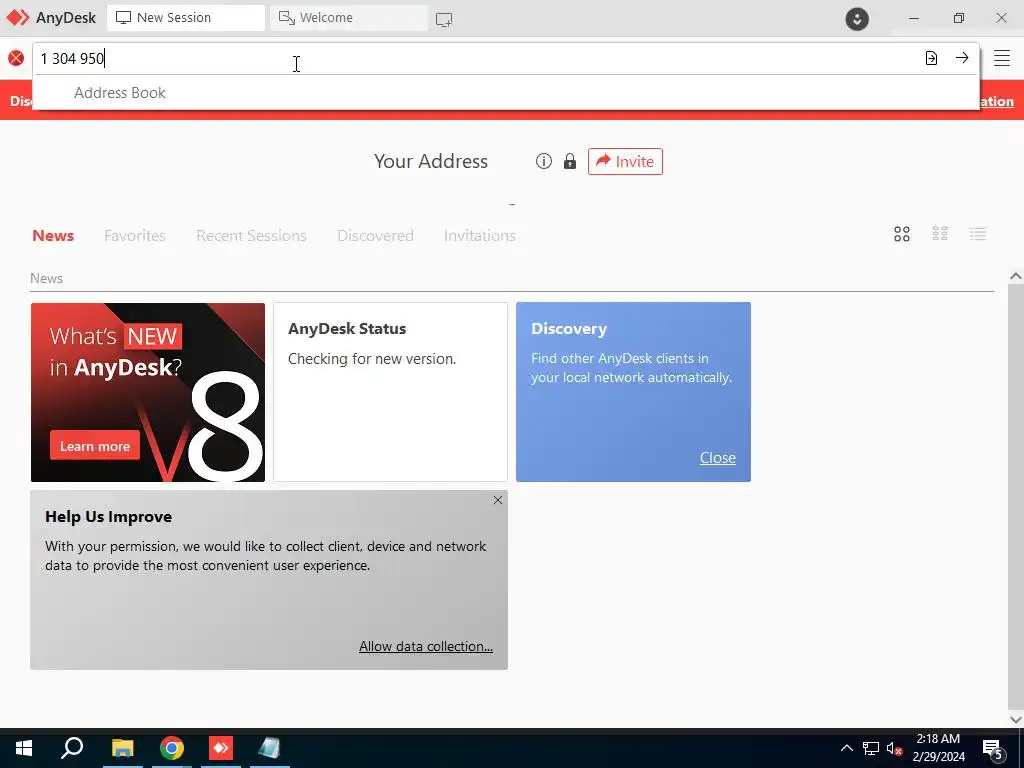Click Learn more on What's New card
Screen dimensions: 1024x768
point(95,446)
